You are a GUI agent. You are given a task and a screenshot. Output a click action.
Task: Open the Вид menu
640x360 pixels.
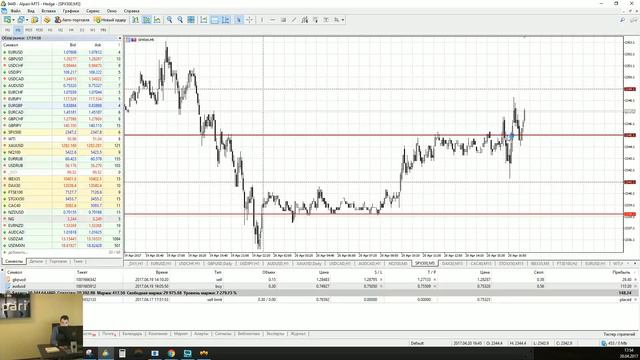pos(31,11)
